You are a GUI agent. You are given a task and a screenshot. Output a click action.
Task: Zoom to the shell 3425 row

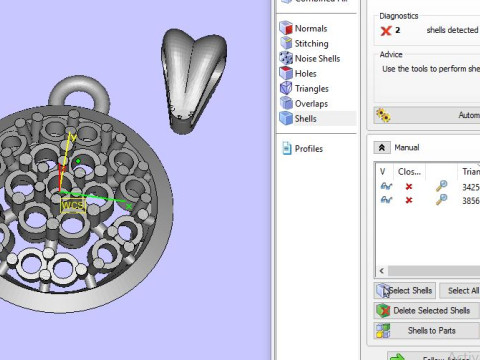[x=442, y=186]
